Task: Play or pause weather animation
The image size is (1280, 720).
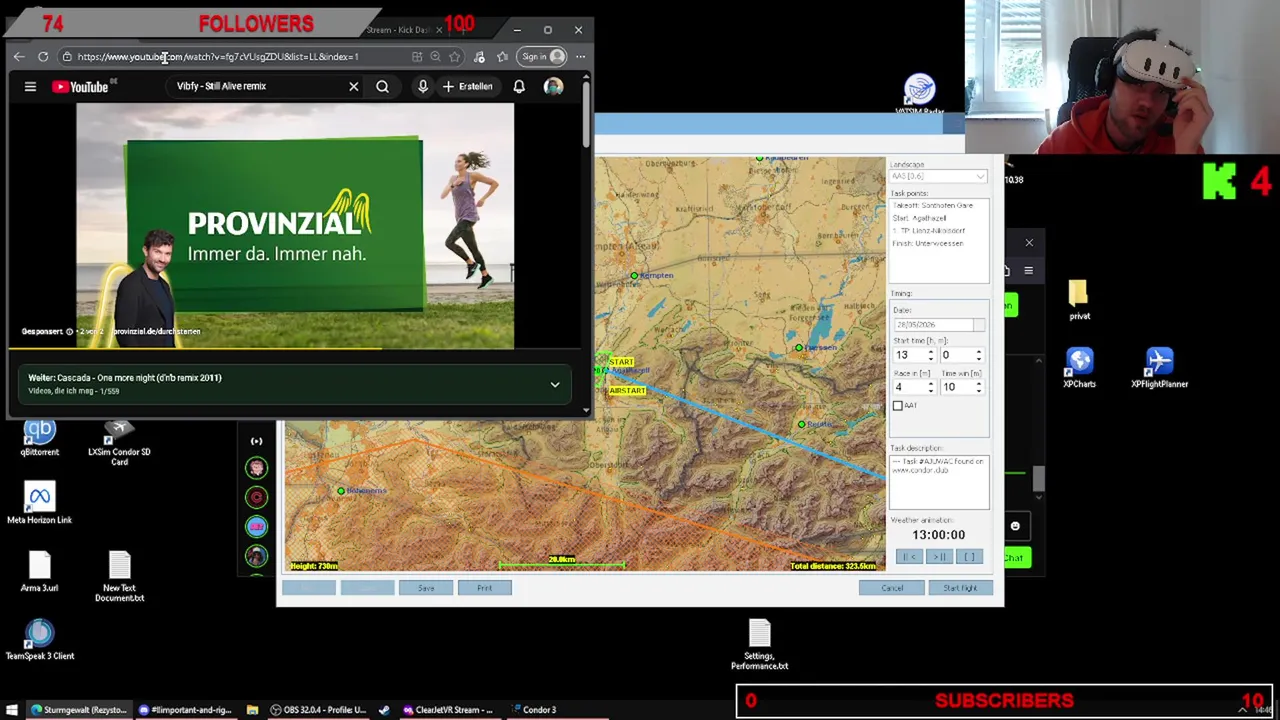Action: click(939, 557)
